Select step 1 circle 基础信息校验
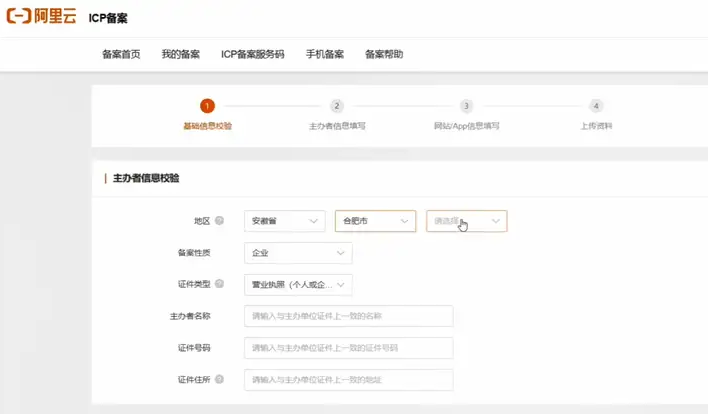 (x=207, y=106)
